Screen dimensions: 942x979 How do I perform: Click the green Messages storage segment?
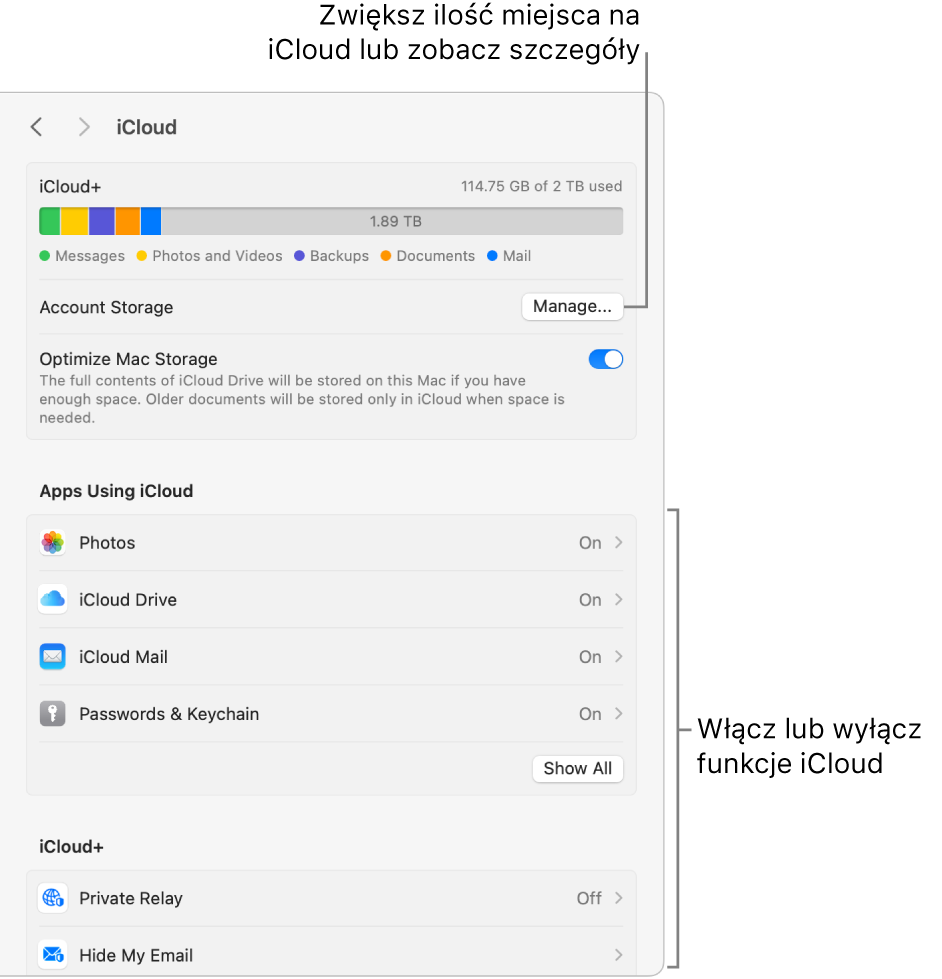49,221
